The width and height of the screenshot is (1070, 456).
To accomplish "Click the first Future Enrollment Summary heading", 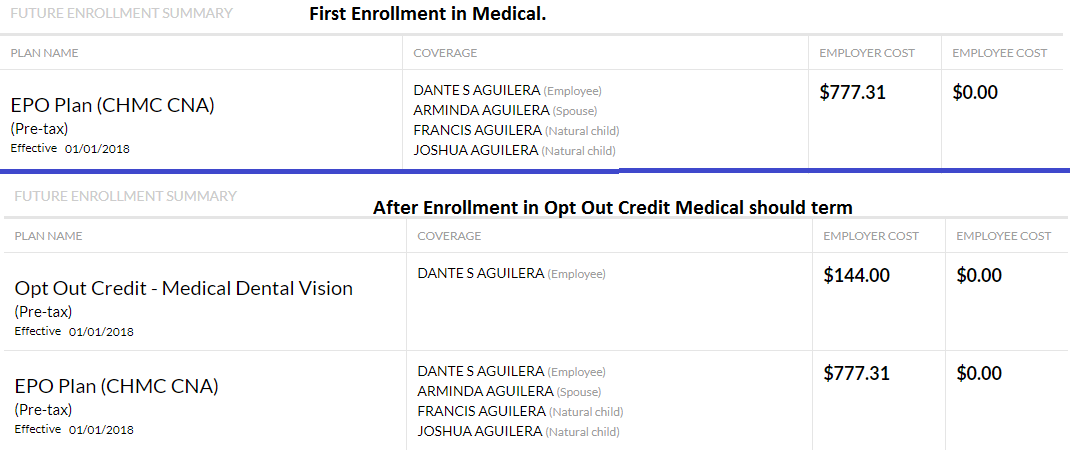I will click(122, 14).
